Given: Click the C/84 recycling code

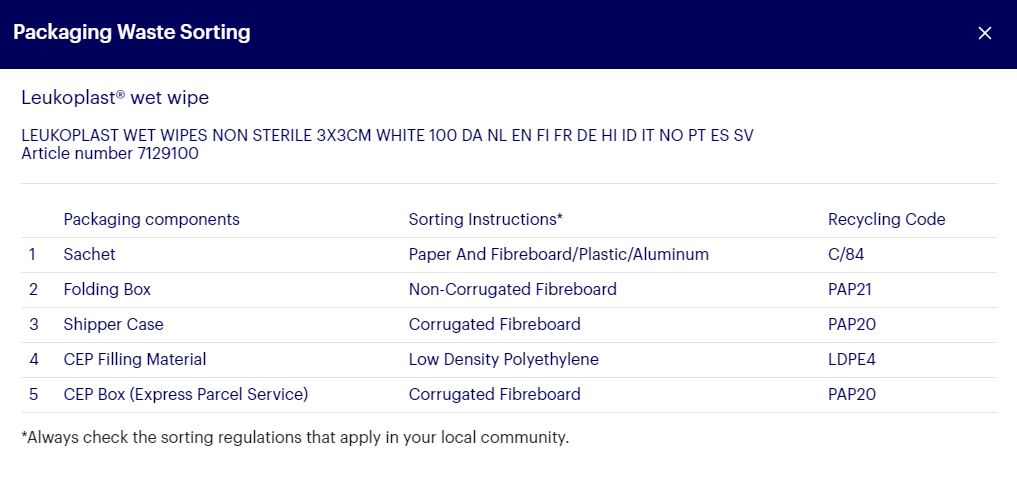Looking at the screenshot, I should (x=846, y=254).
